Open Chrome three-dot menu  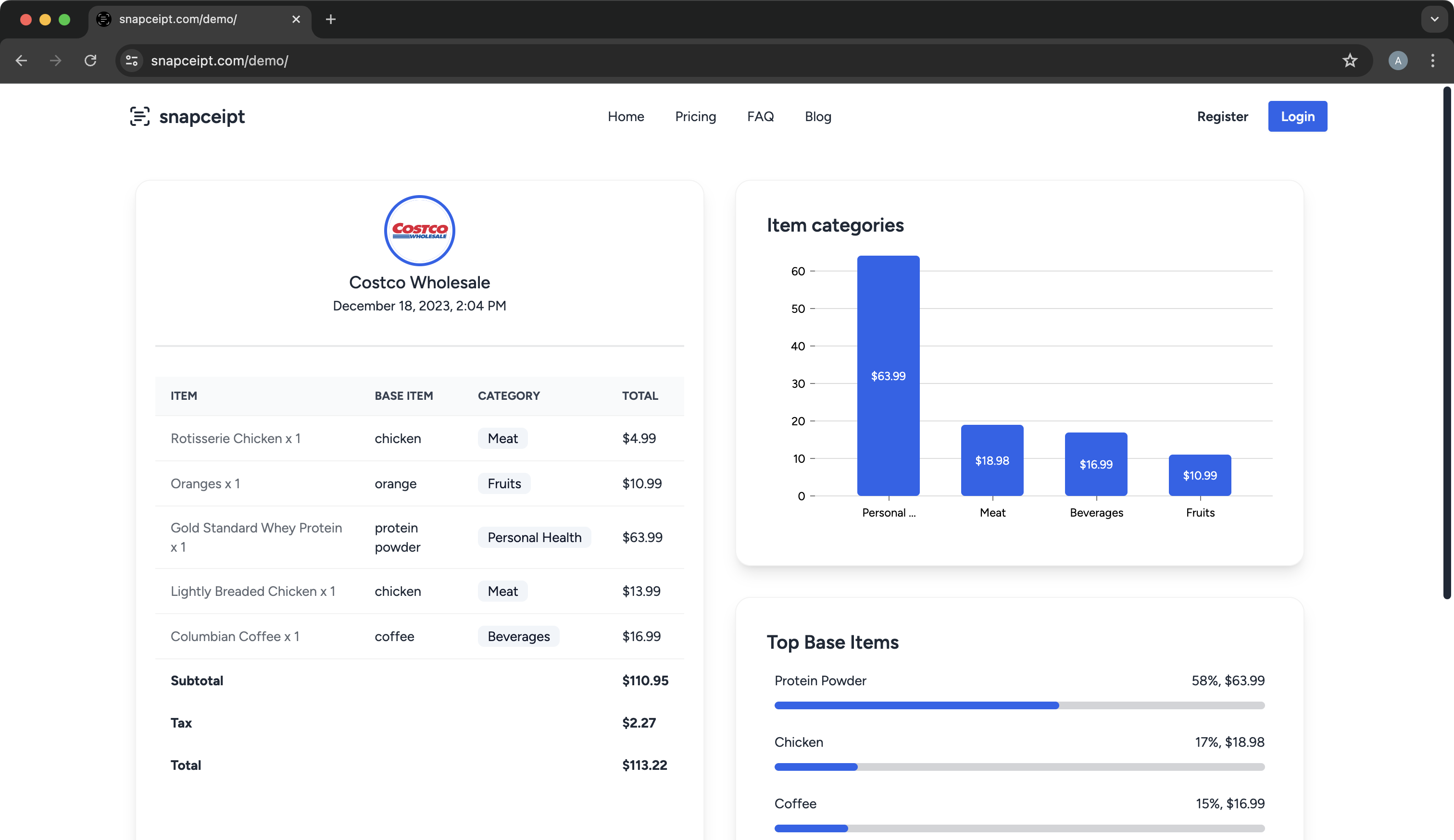point(1433,61)
